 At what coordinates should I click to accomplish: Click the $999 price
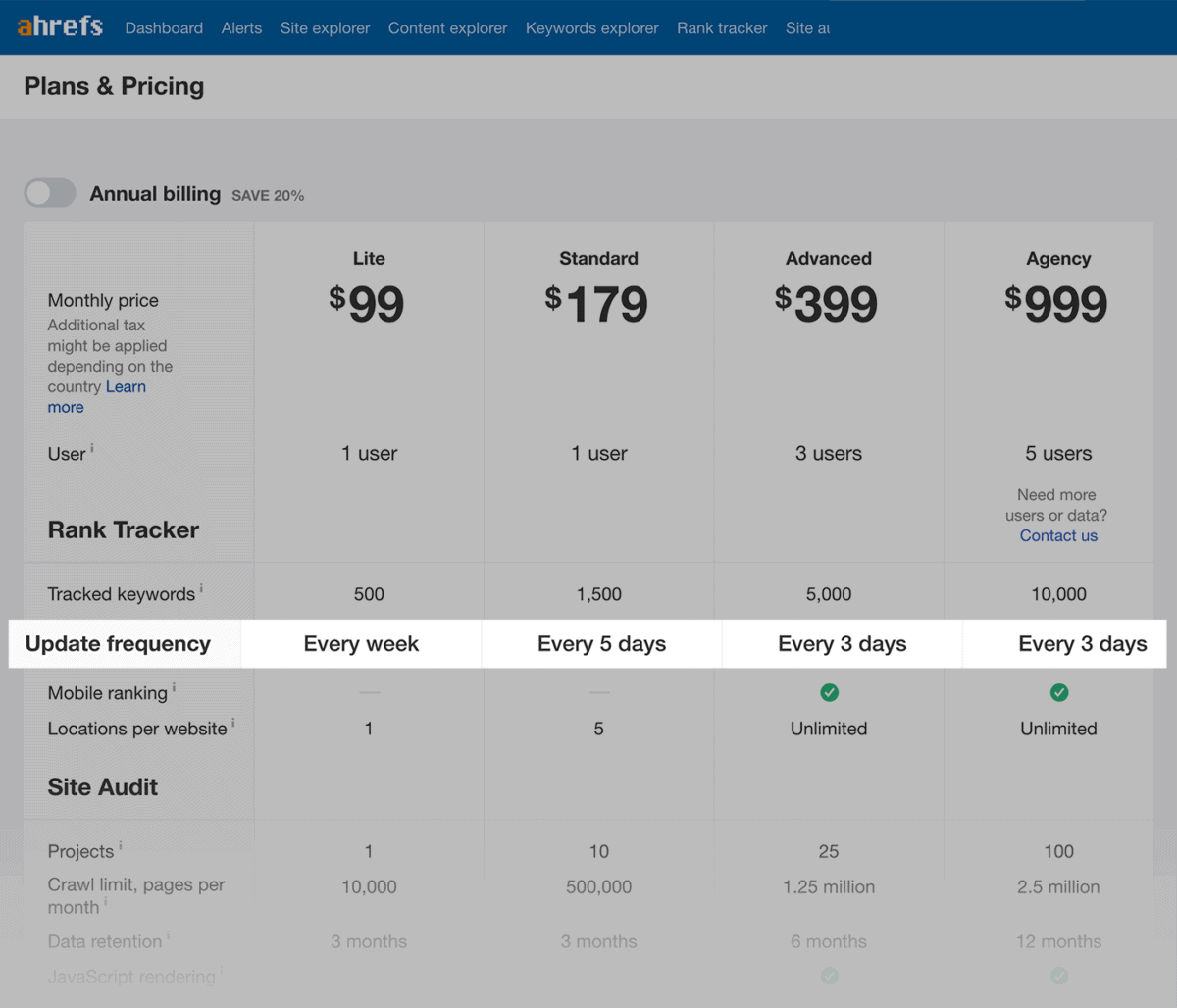[1056, 303]
